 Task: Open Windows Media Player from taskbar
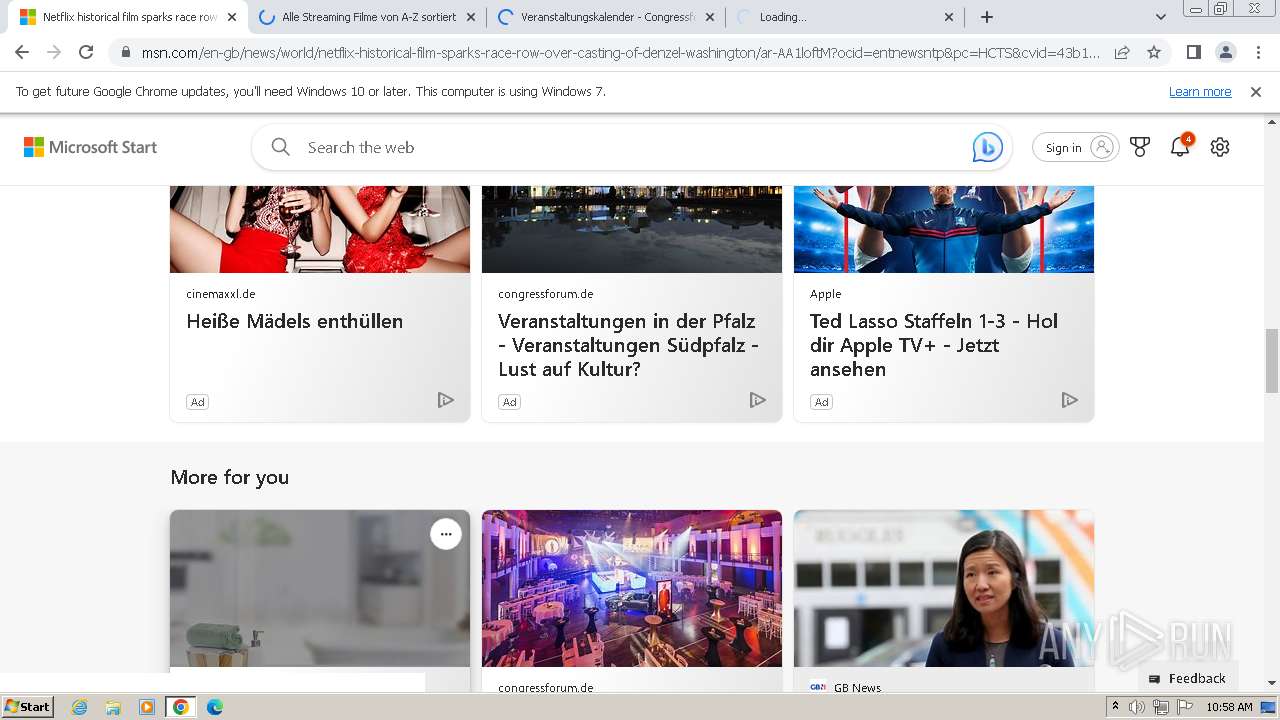point(147,707)
